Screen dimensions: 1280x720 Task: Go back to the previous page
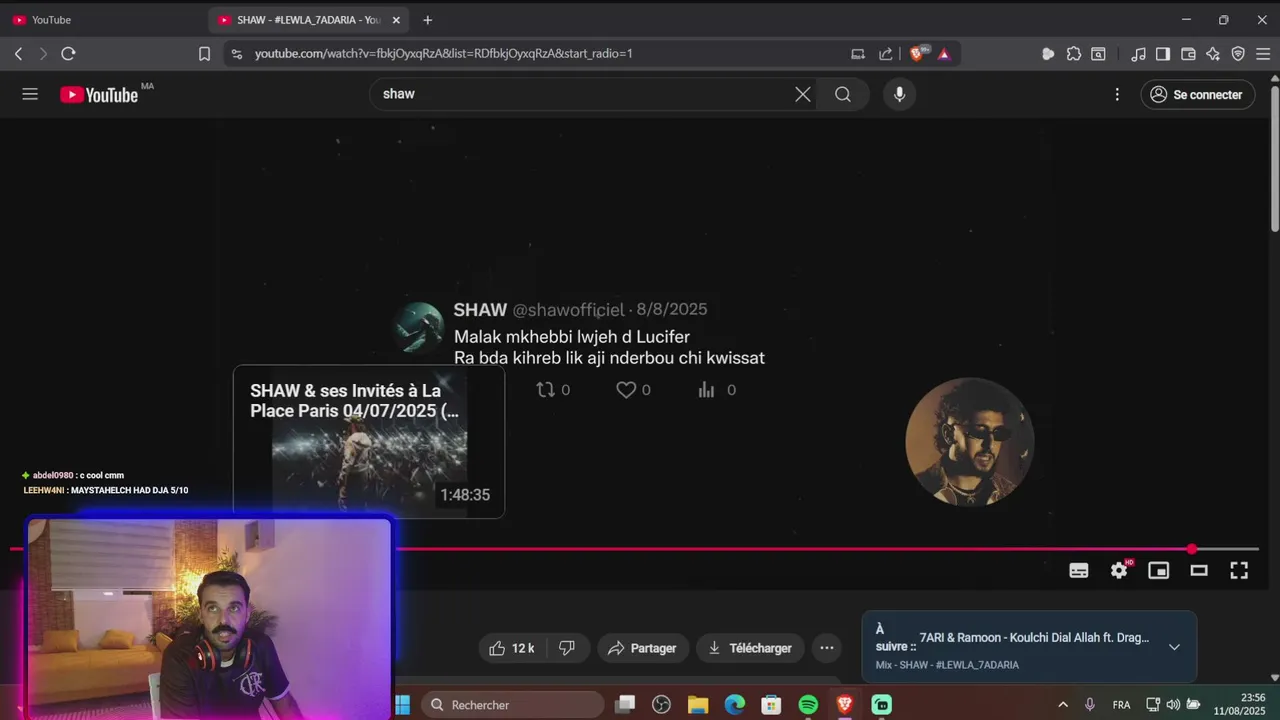18,54
